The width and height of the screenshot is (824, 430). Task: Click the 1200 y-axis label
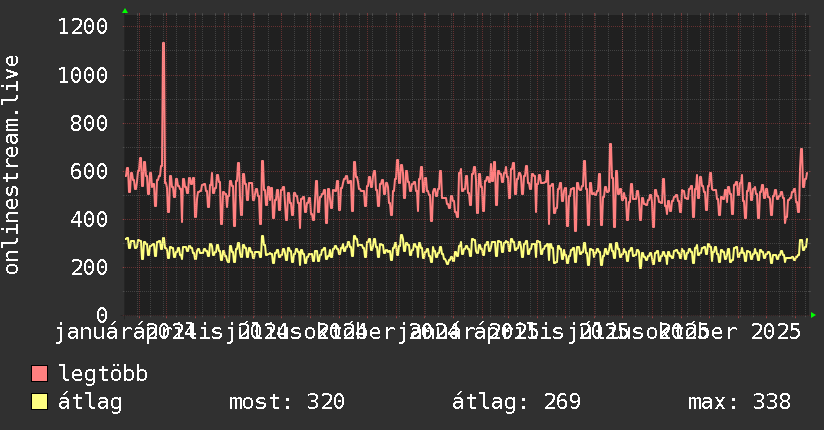point(83,26)
